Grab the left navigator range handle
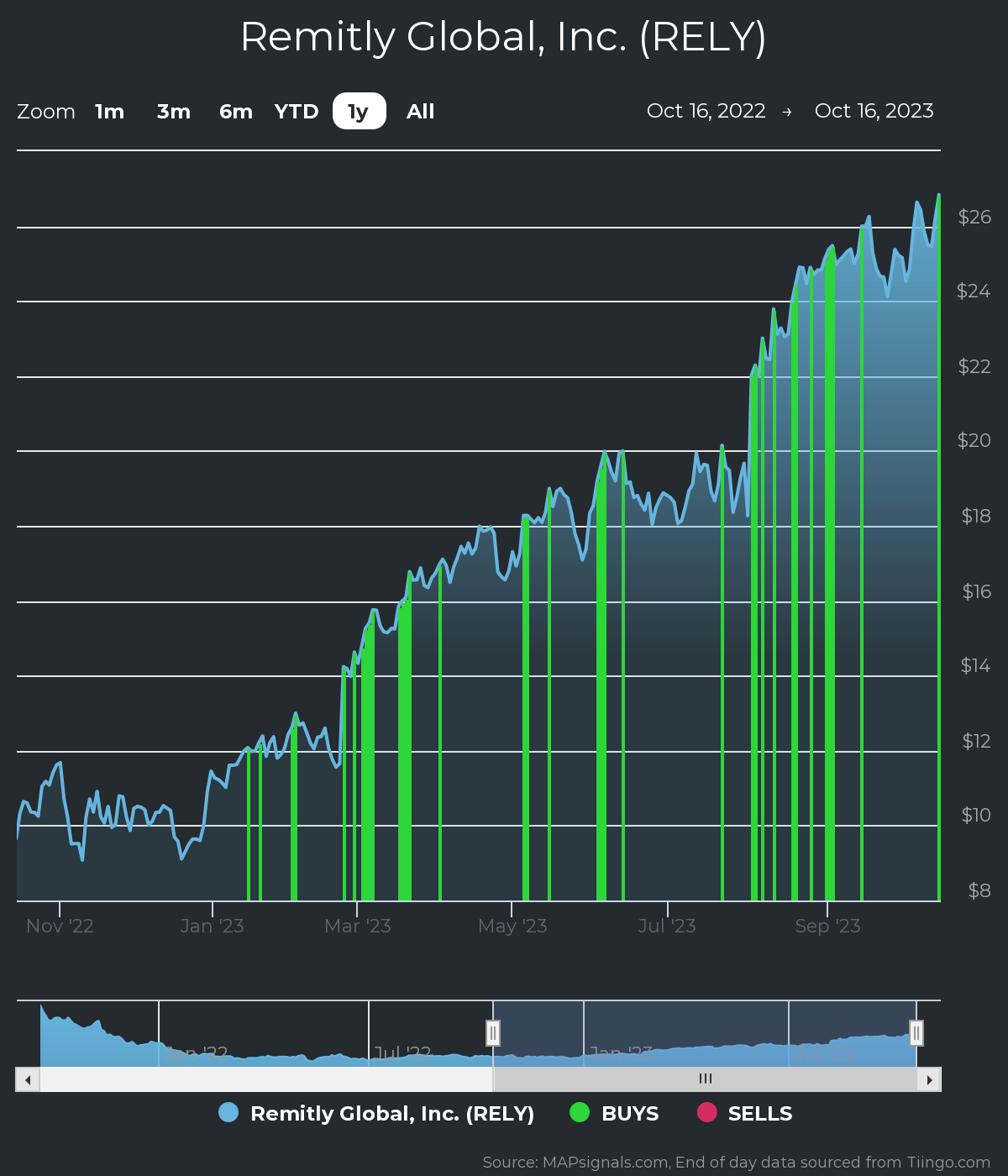This screenshot has width=1008, height=1176. (x=493, y=1032)
